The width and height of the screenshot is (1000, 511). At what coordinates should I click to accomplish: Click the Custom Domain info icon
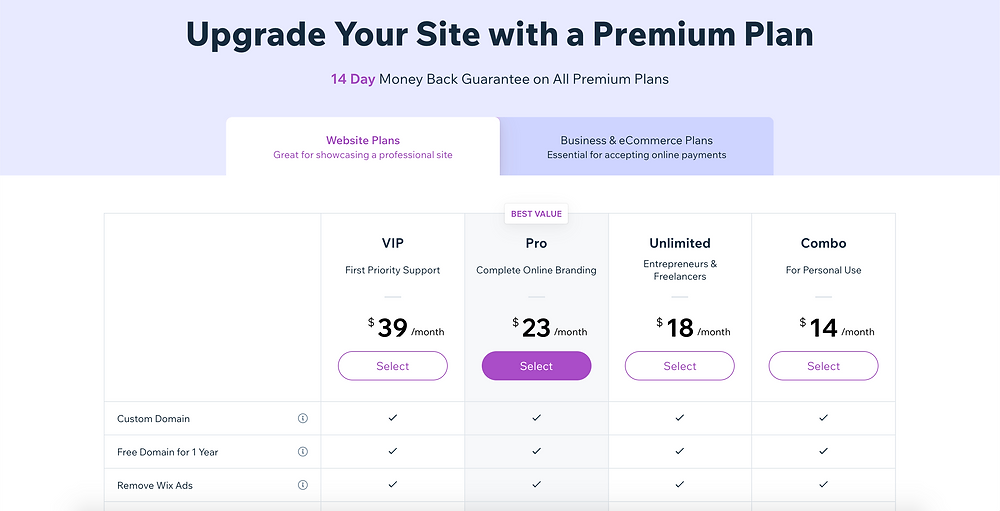pos(303,418)
